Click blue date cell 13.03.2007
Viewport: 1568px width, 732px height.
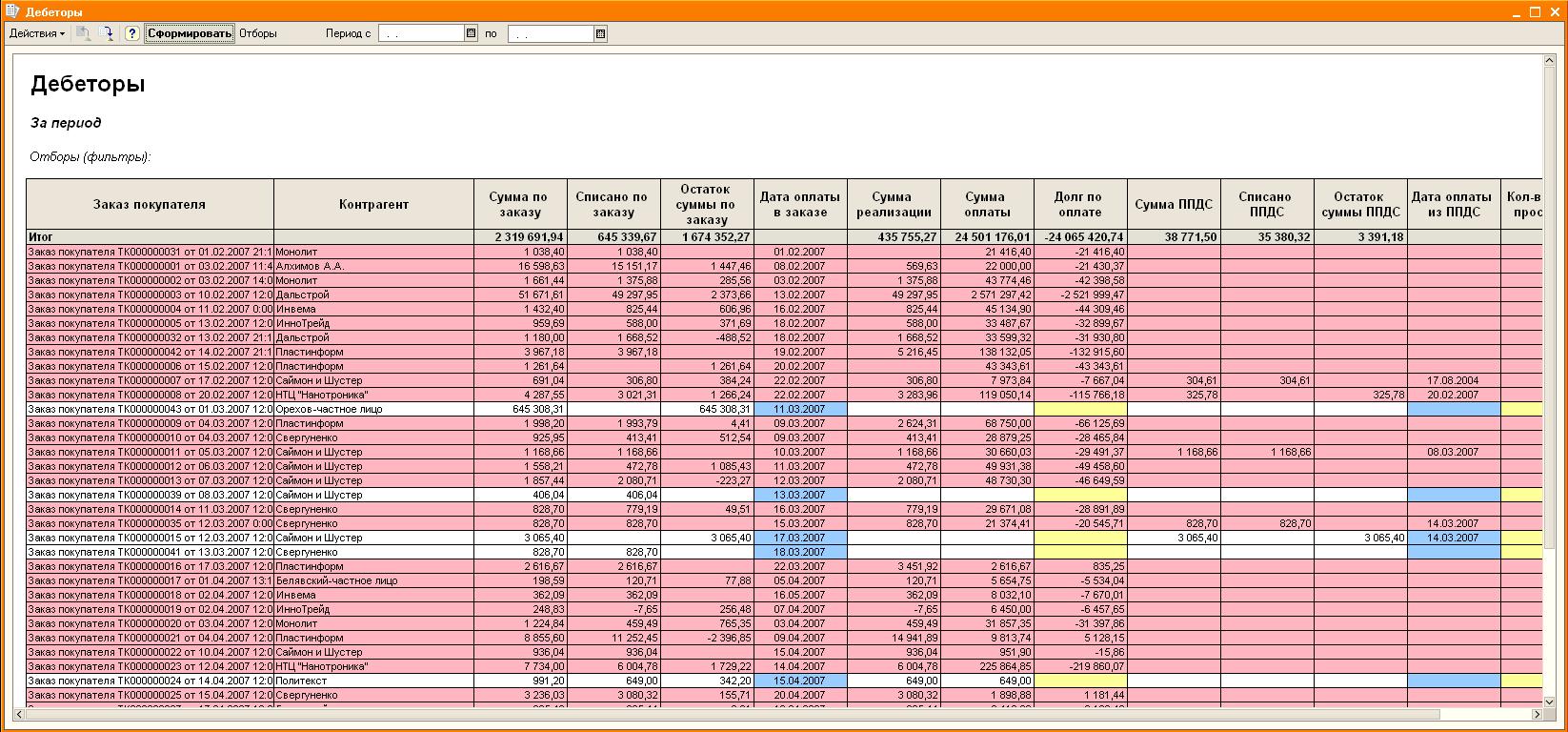tap(800, 495)
